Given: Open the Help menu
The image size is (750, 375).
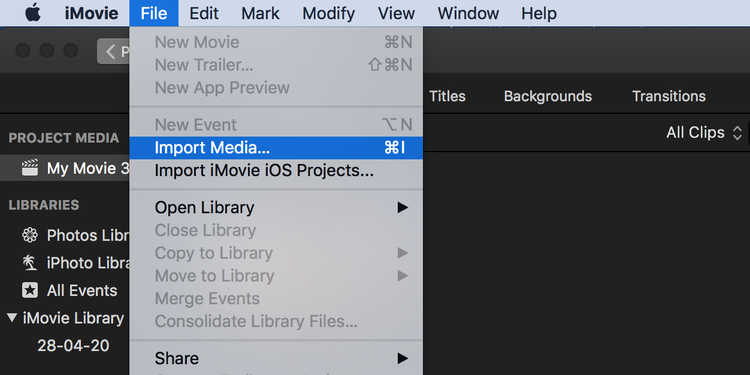Looking at the screenshot, I should tap(539, 13).
